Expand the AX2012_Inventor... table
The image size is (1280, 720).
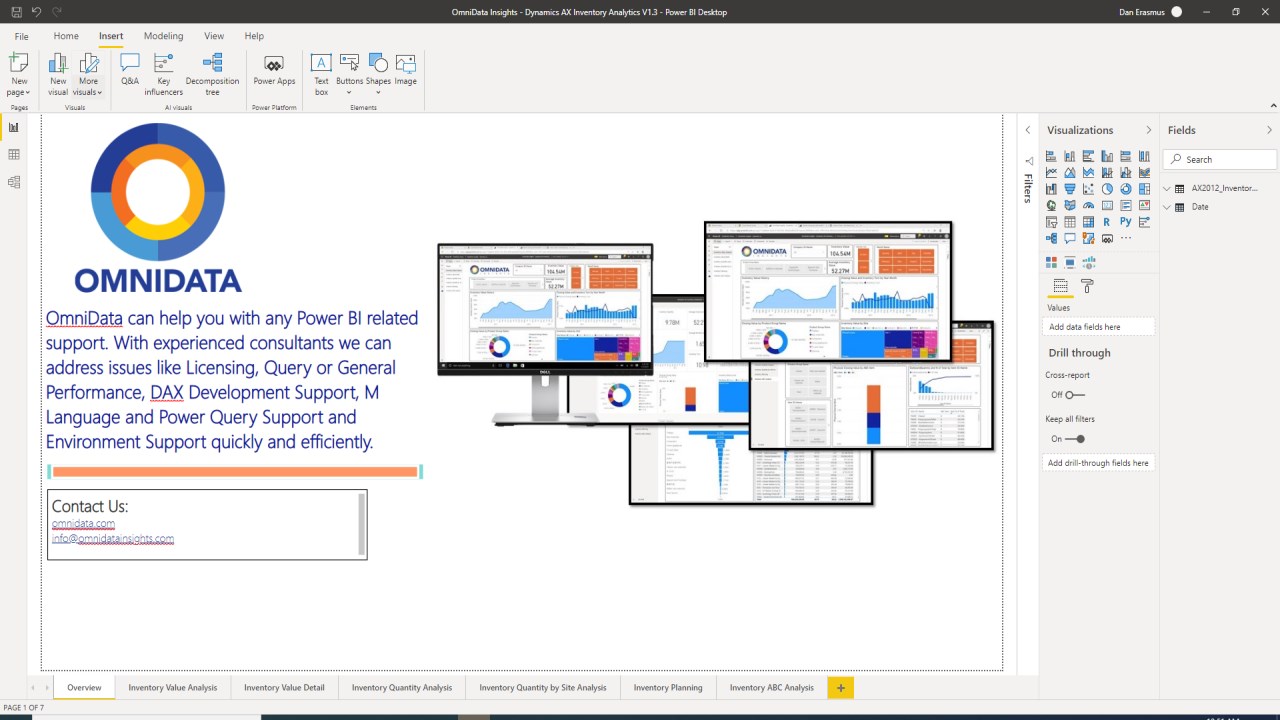coord(1167,188)
